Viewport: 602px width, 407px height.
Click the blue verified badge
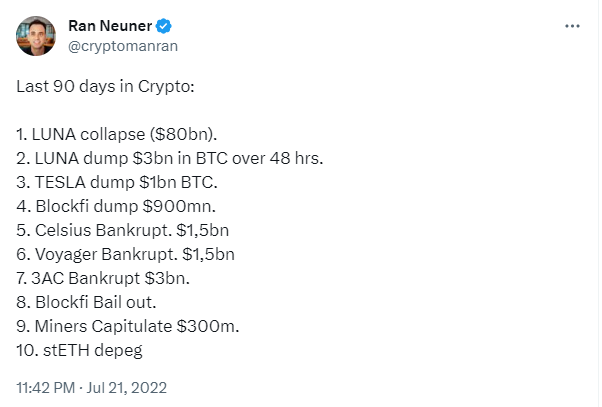164,26
